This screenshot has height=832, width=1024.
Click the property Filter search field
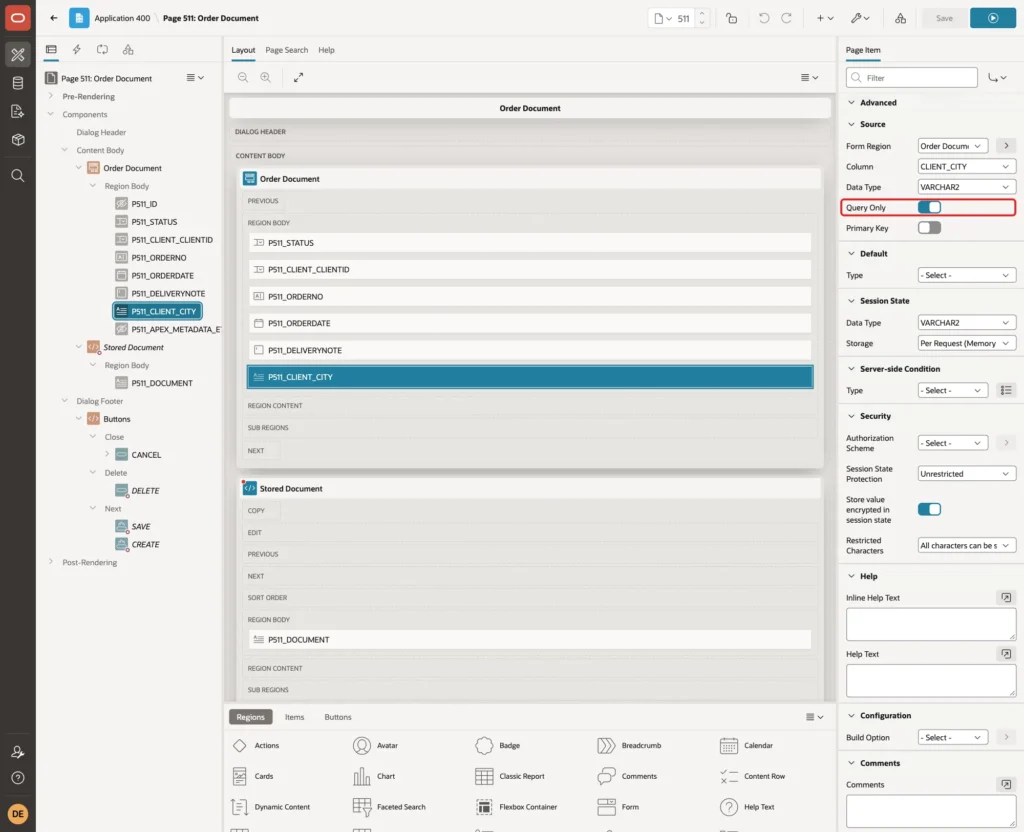(x=912, y=78)
